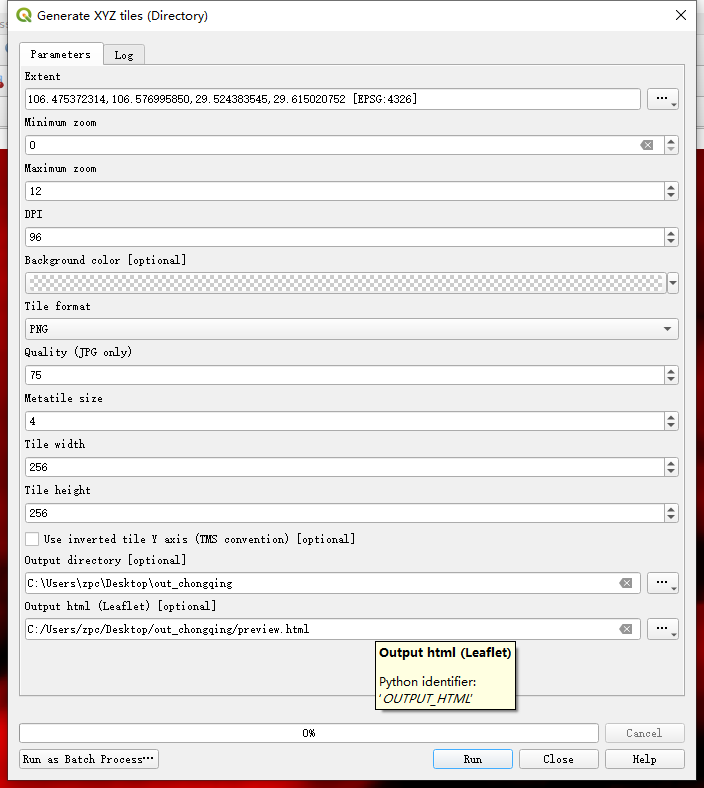Click the QGIS logo in title bar
This screenshot has height=788, width=704.
(24, 16)
